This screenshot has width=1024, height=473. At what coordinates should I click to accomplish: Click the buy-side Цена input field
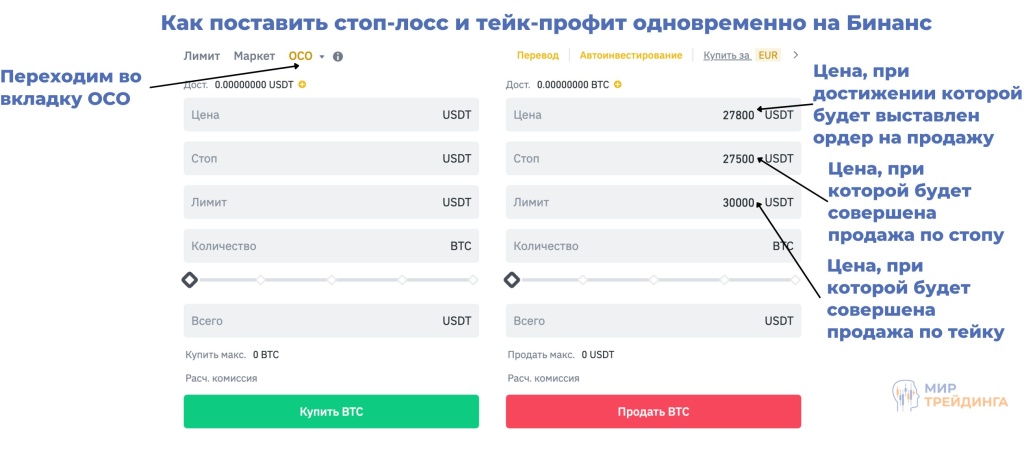(x=330, y=115)
